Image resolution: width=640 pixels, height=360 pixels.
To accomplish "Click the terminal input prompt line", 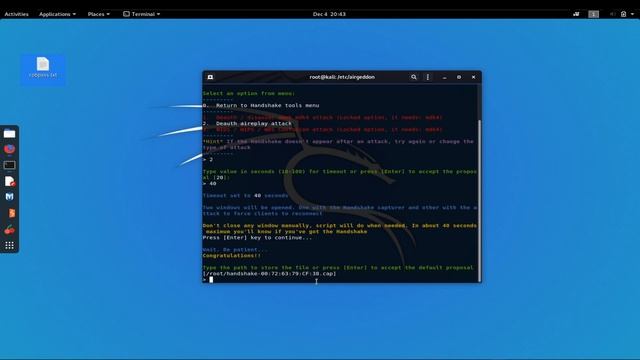I will click(340, 280).
